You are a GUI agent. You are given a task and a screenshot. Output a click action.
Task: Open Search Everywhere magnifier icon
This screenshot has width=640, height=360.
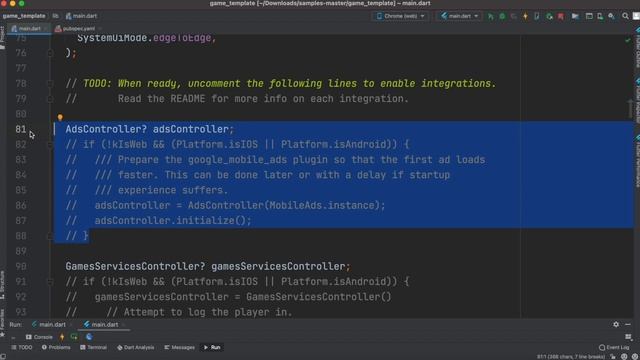625,16
